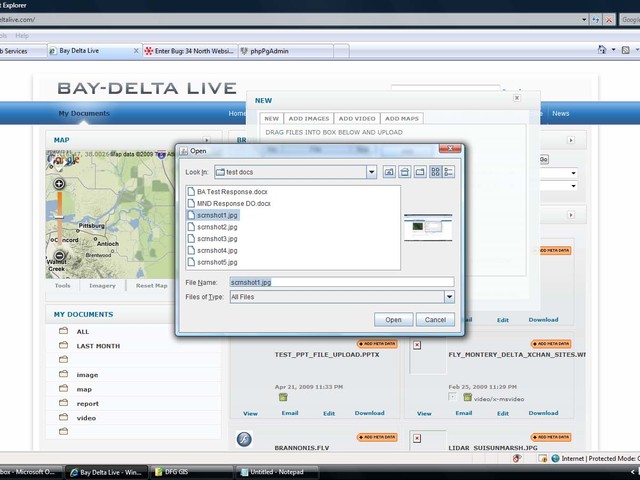Open the report folder
The width and height of the screenshot is (640, 480).
[87, 404]
